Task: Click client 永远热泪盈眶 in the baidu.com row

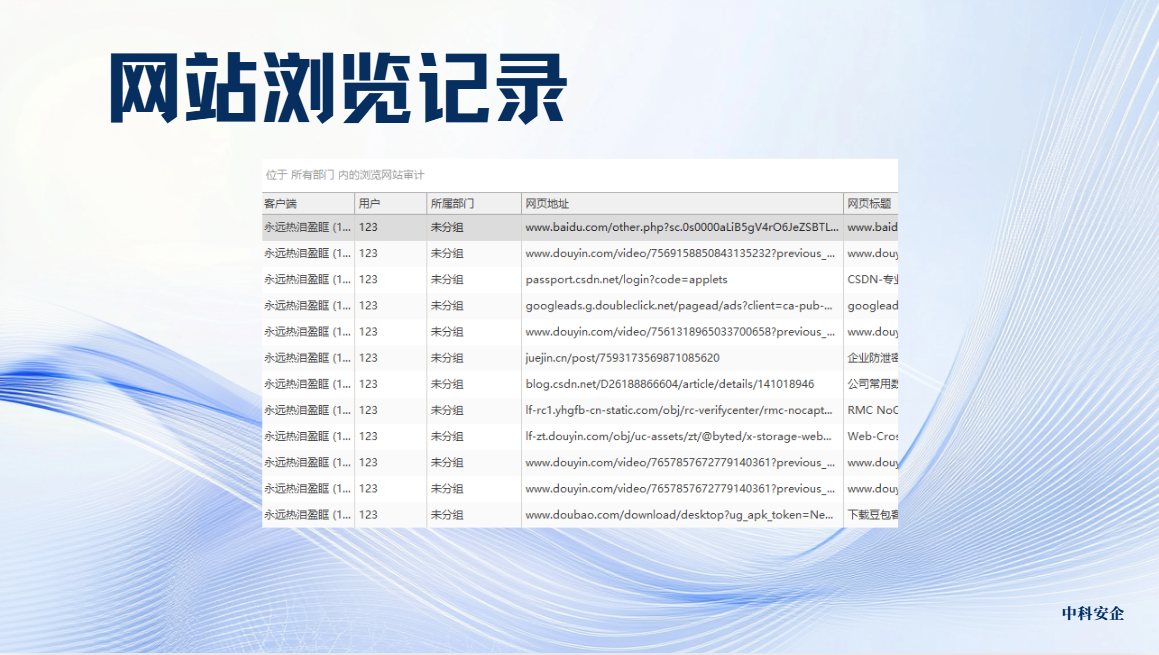Action: [307, 227]
